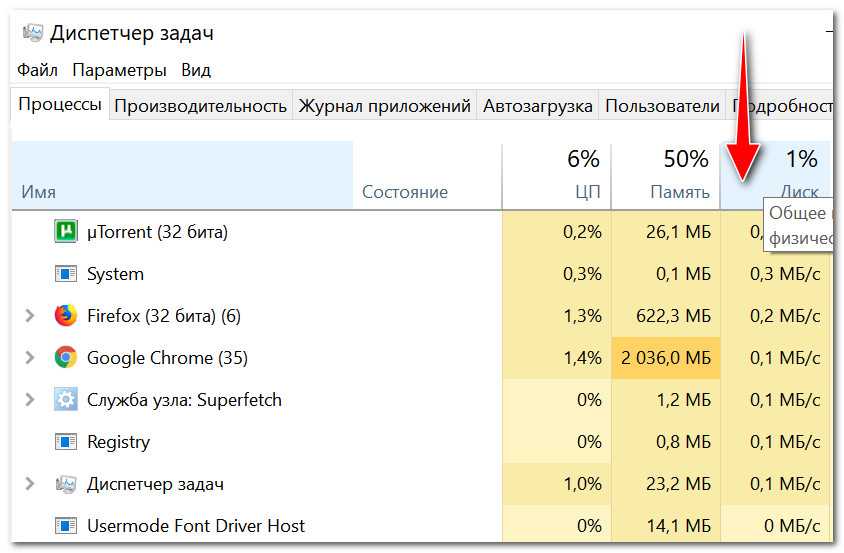Screen dimensions: 844x553
Task: Switch to the Производительность tab
Action: coord(200,106)
